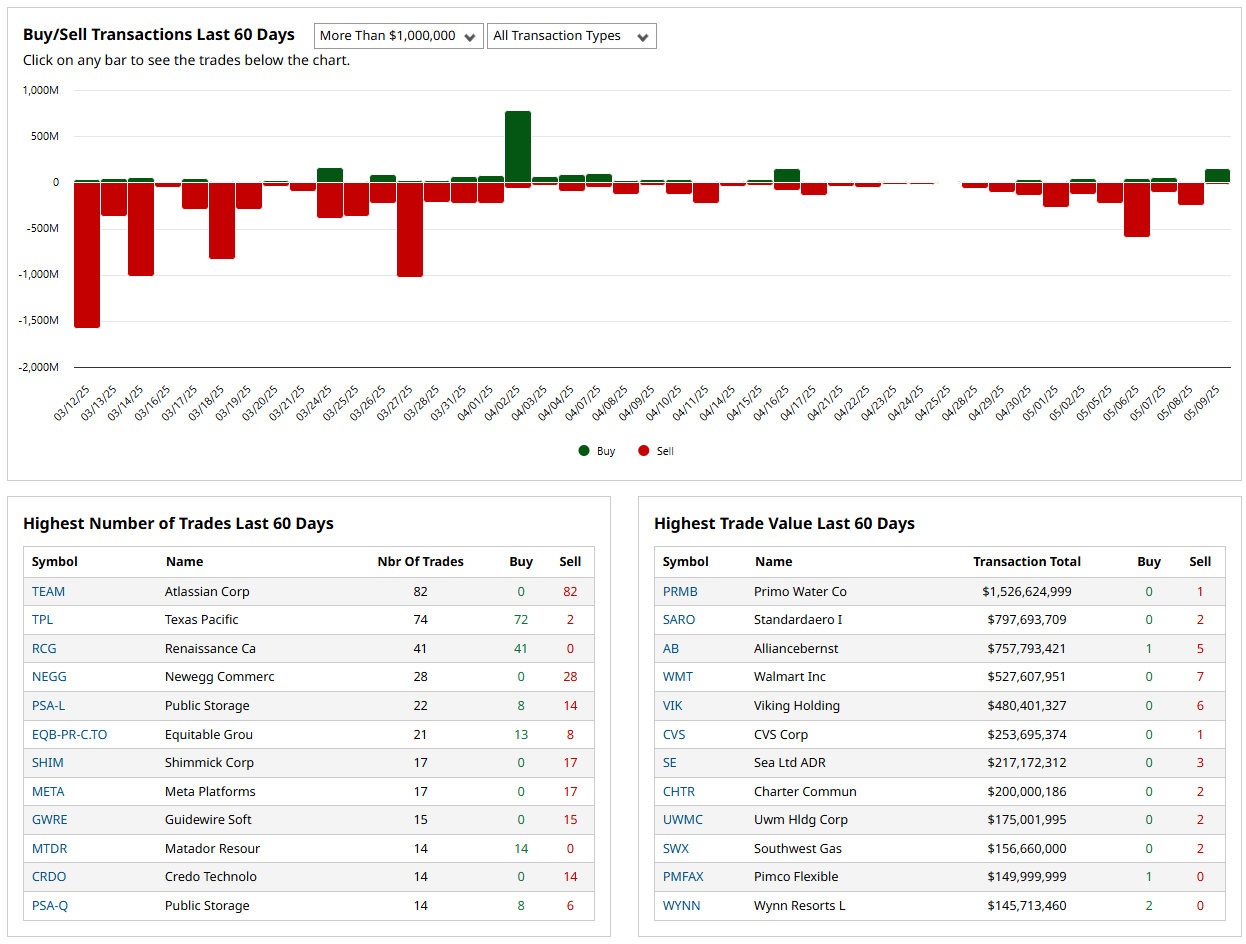
Task: Click the 'Charter Commun' name cell
Action: coord(805,791)
